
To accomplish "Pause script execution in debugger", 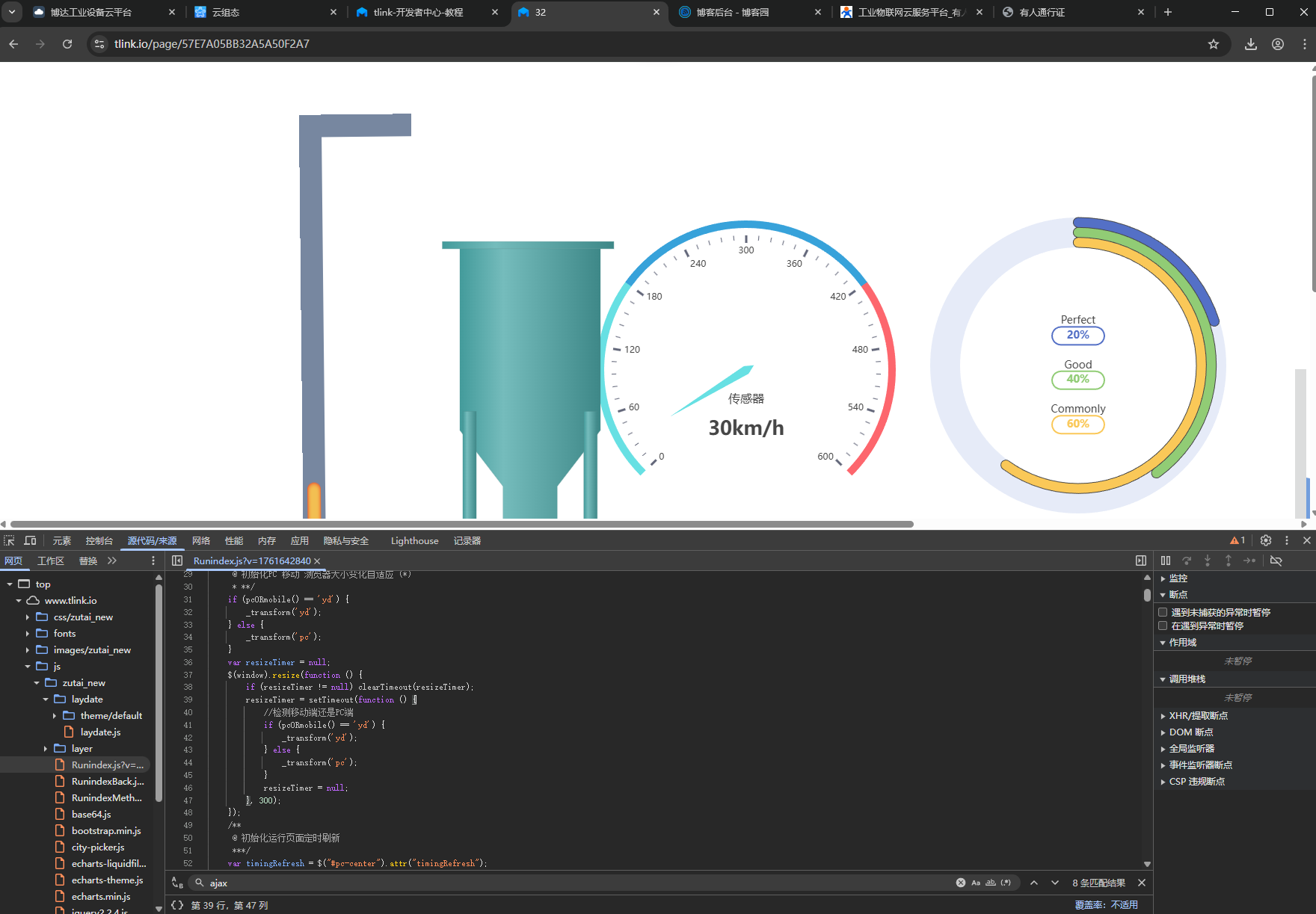I will pyautogui.click(x=1165, y=561).
